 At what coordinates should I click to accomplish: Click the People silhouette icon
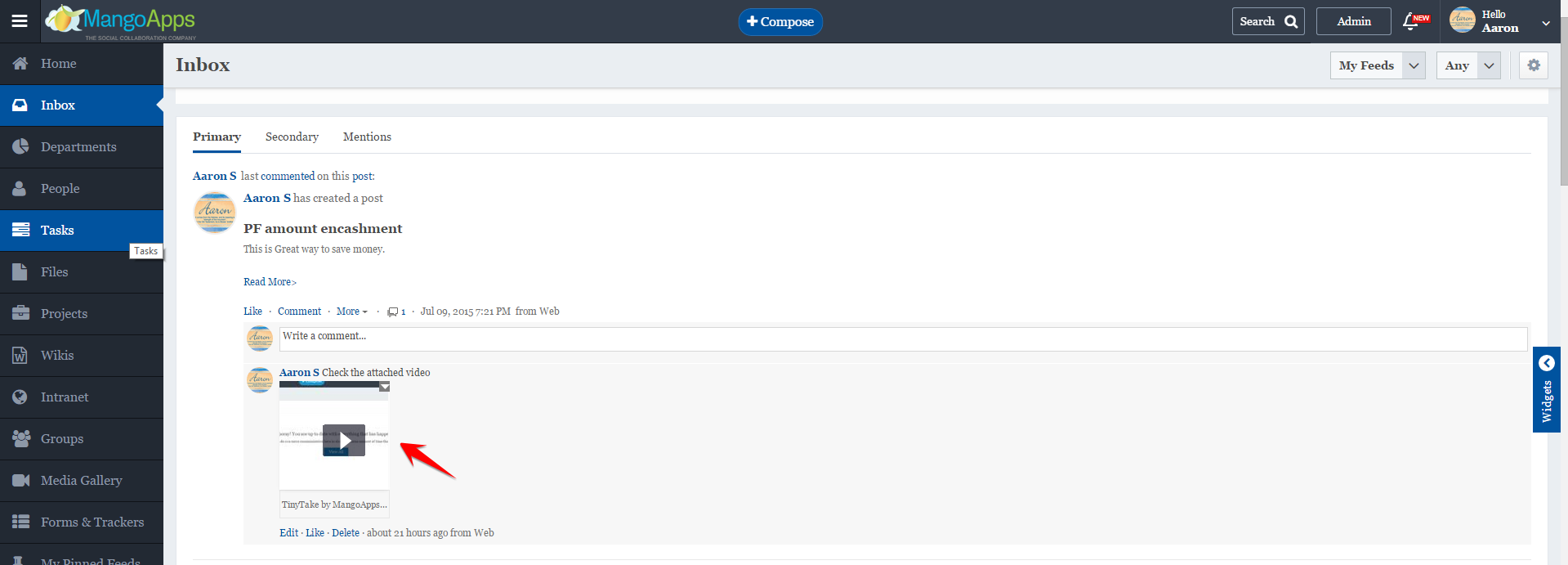(20, 189)
